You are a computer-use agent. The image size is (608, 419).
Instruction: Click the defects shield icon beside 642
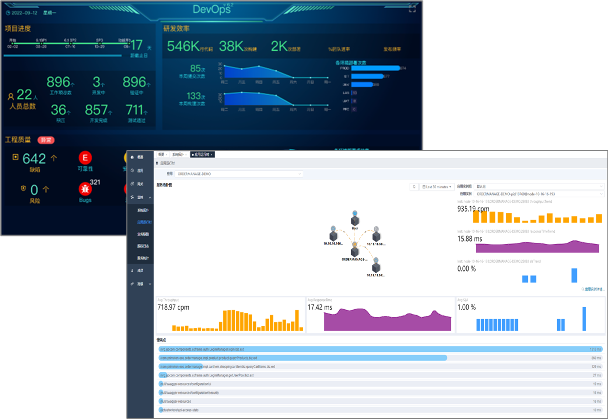[x=15, y=158]
